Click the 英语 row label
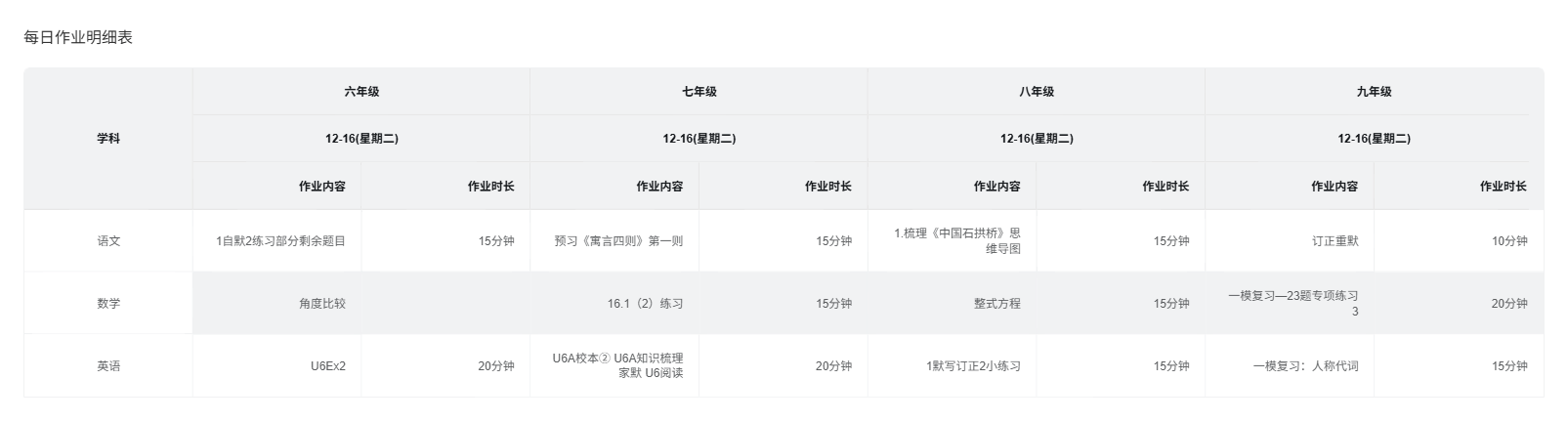 click(x=108, y=366)
